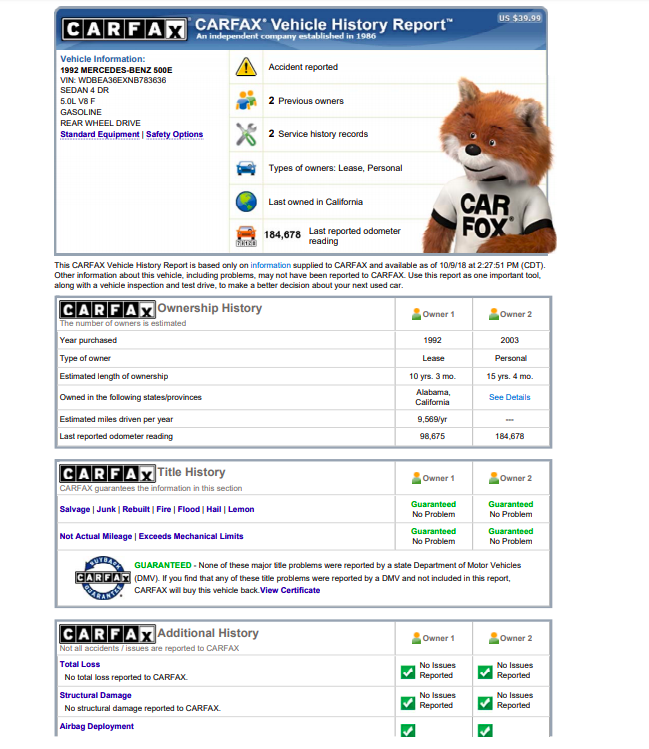Click the CARFAX logo beside Ownership History
649x749 pixels.
tap(107, 310)
